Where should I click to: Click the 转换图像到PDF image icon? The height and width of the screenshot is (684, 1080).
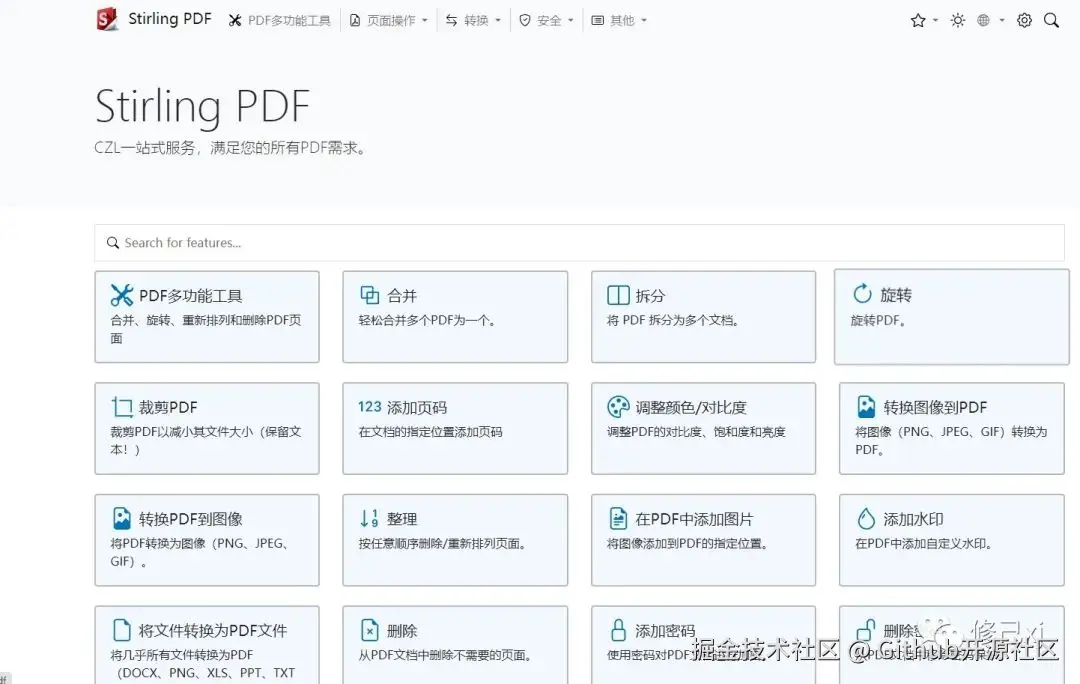[x=866, y=407]
